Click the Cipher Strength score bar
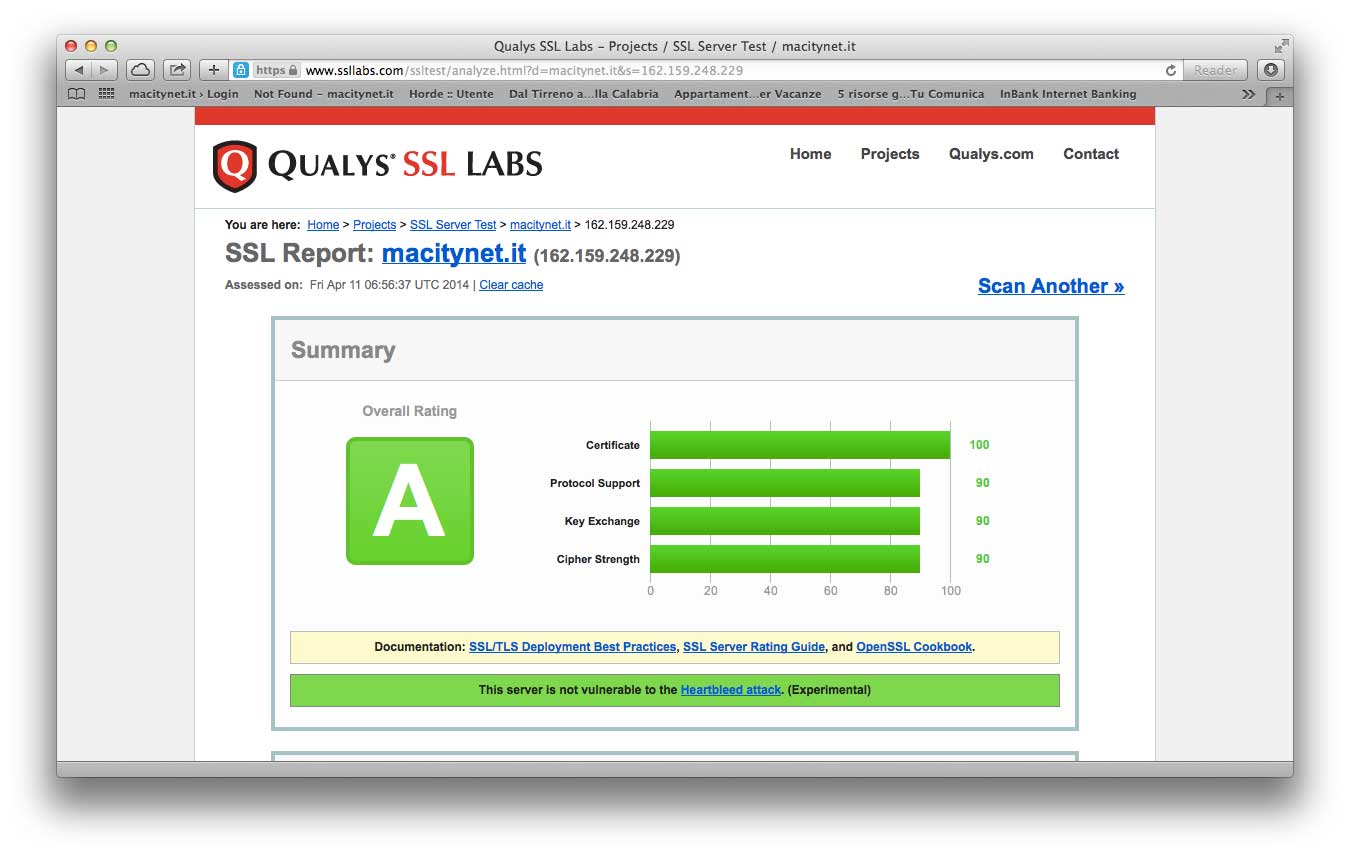The width and height of the screenshot is (1350, 856). click(x=785, y=559)
